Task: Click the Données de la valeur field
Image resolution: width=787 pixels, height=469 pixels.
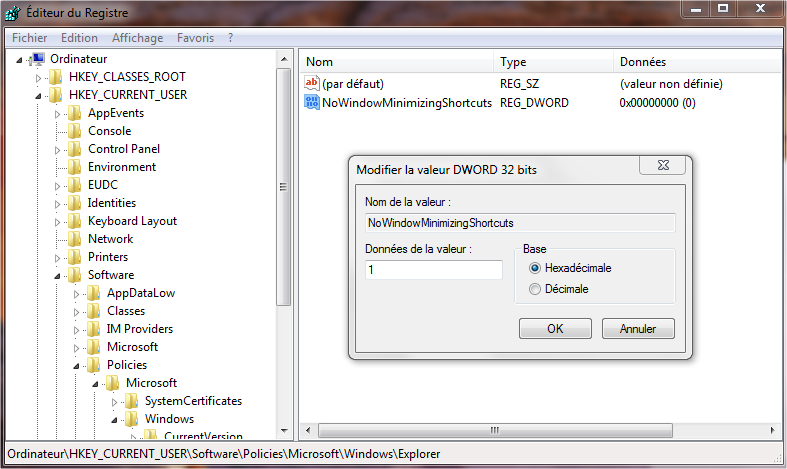Action: pyautogui.click(x=434, y=270)
